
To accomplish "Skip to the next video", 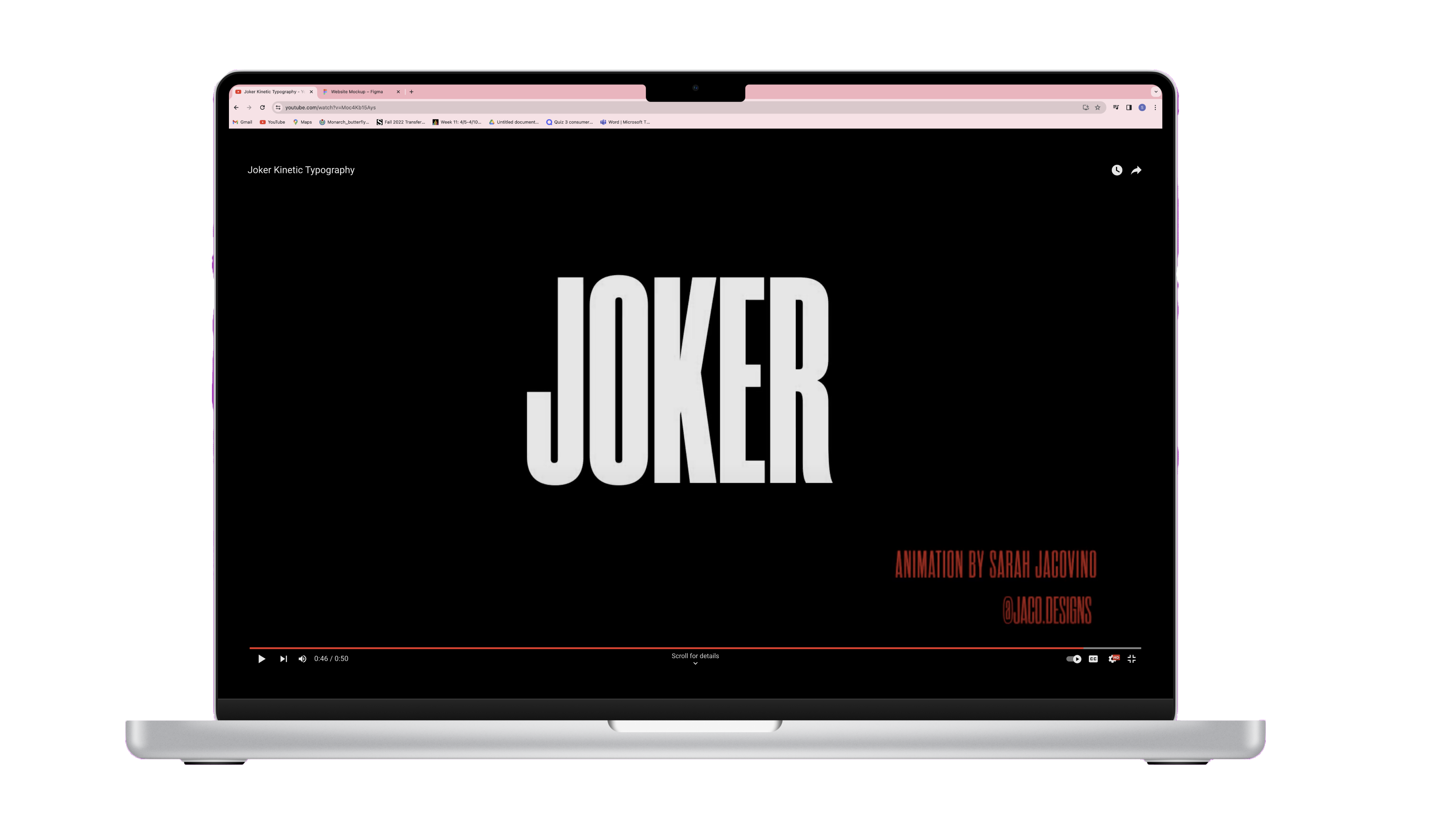I will point(283,659).
